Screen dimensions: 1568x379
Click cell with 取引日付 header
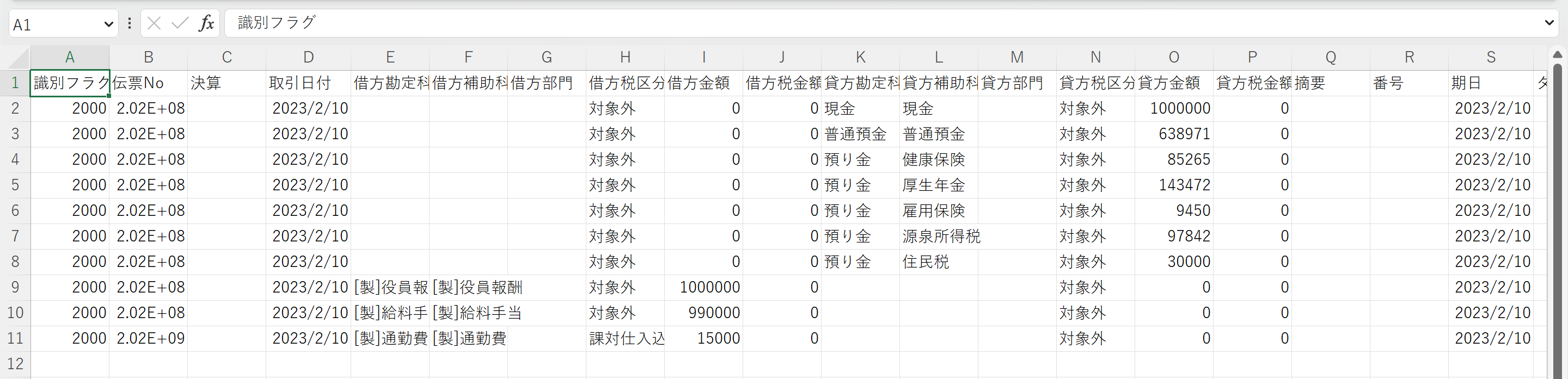pos(308,83)
